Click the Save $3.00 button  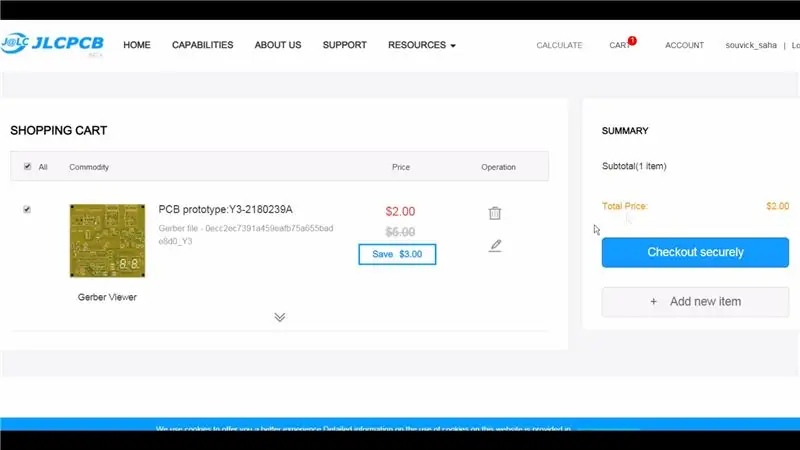click(x=397, y=254)
